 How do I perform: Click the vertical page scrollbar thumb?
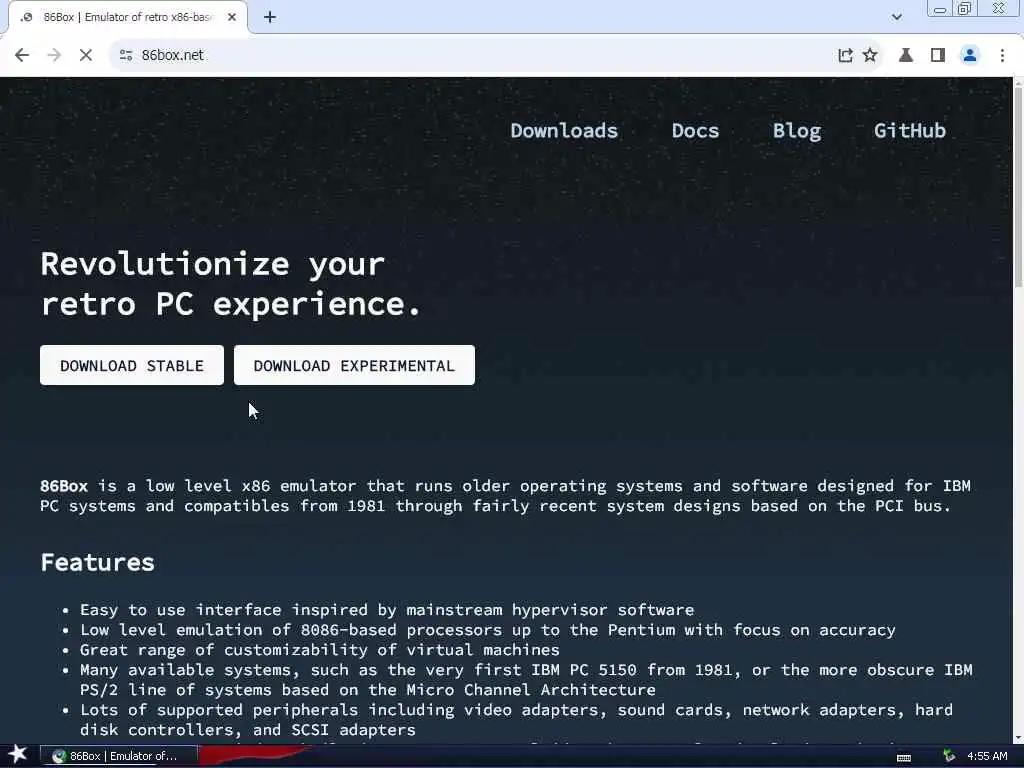tap(1018, 186)
